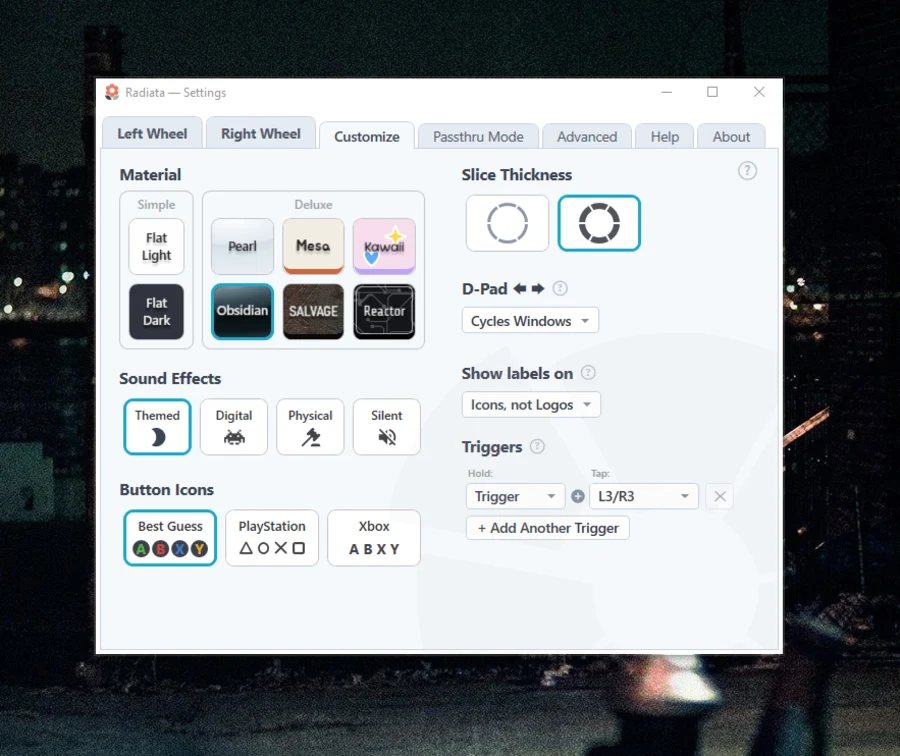900x756 pixels.
Task: Choose the Mesa material
Action: [313, 246]
